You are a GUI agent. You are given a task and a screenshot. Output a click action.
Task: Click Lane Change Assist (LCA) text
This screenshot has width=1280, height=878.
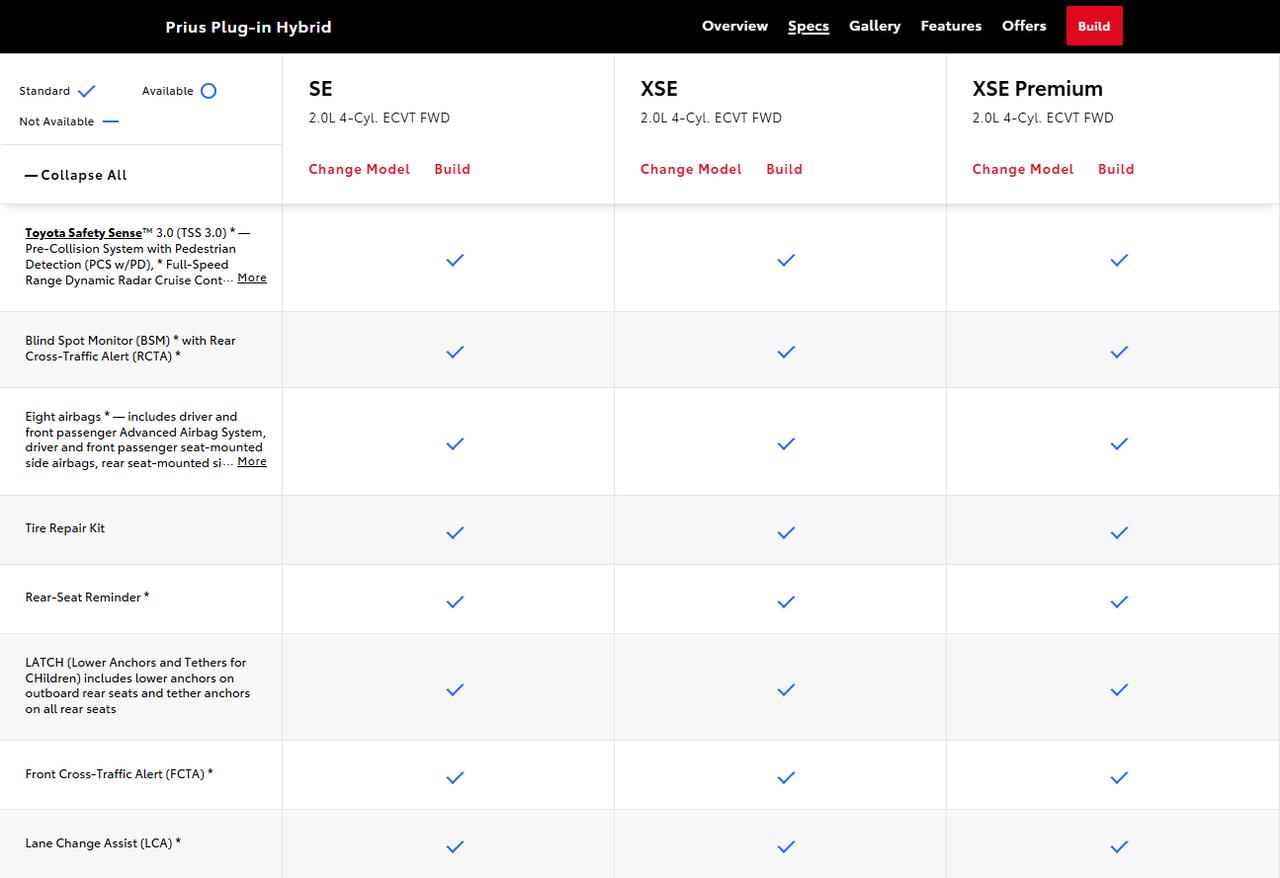(103, 843)
